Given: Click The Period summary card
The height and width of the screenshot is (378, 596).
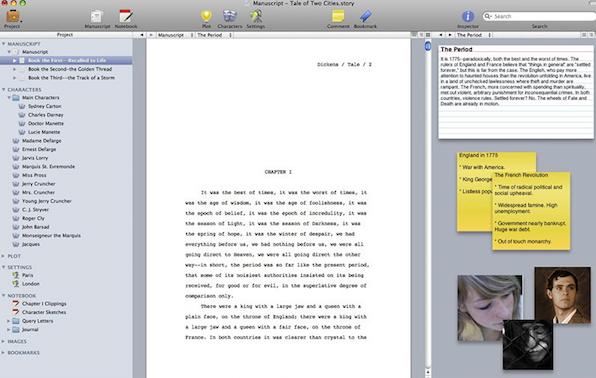Looking at the screenshot, I should [x=516, y=92].
